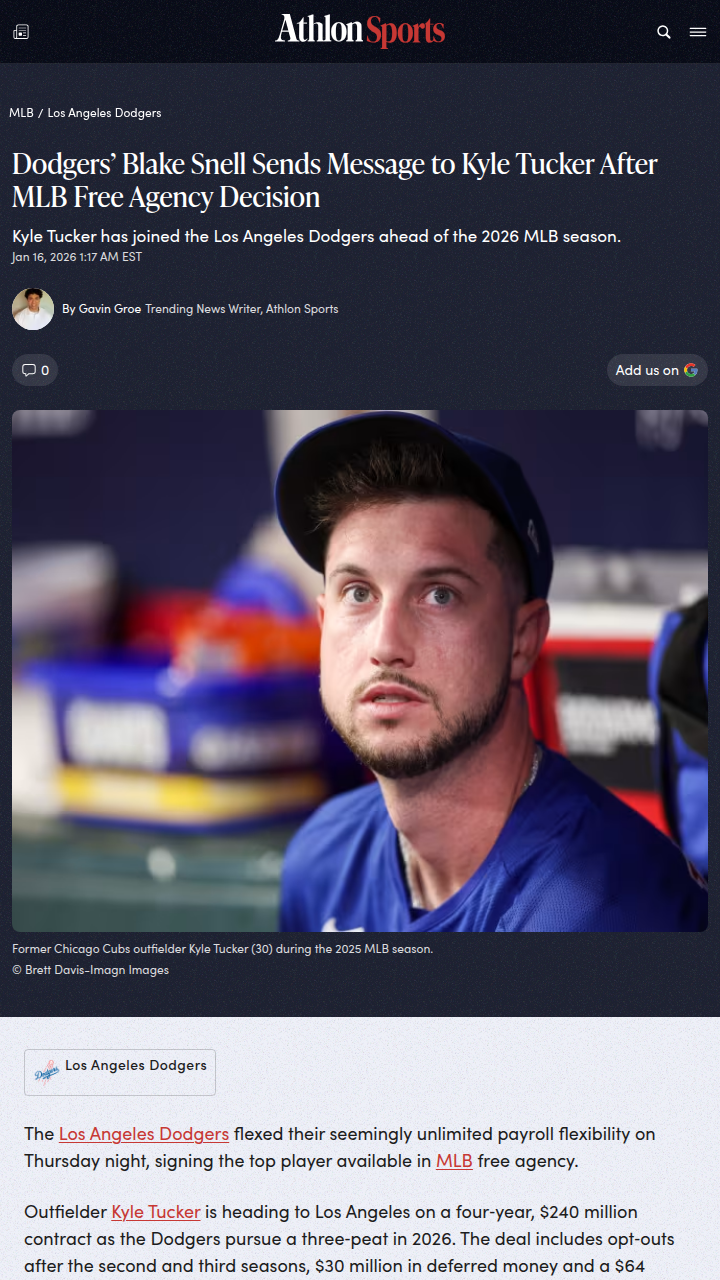720x1280 pixels.
Task: Click the Brett Davis-Imagn Images credit
Action: (x=90, y=970)
